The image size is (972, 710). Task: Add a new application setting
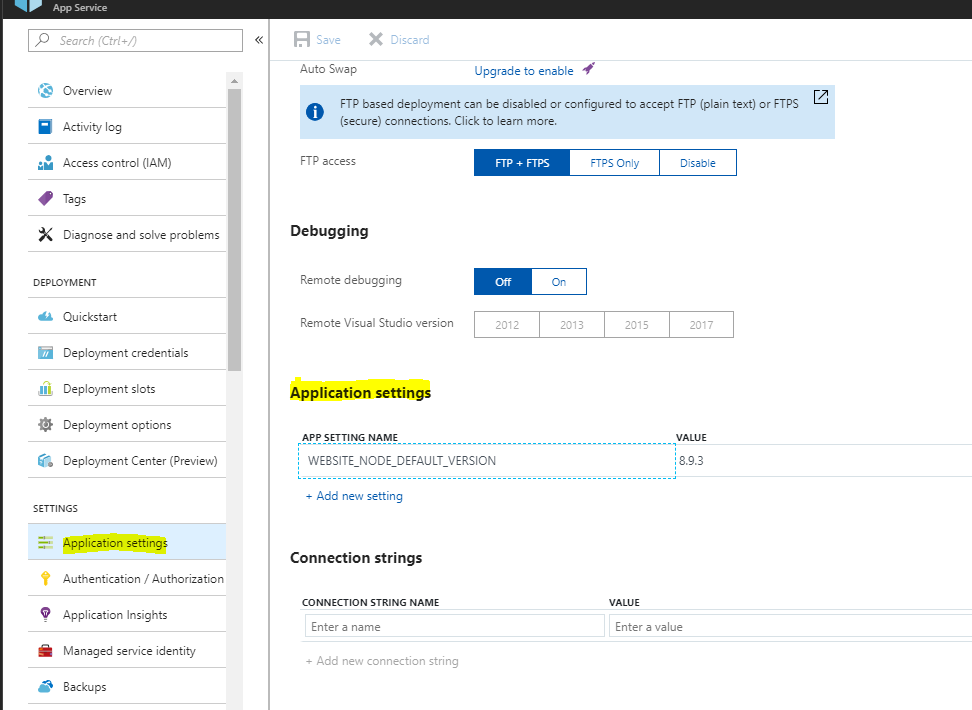353,495
